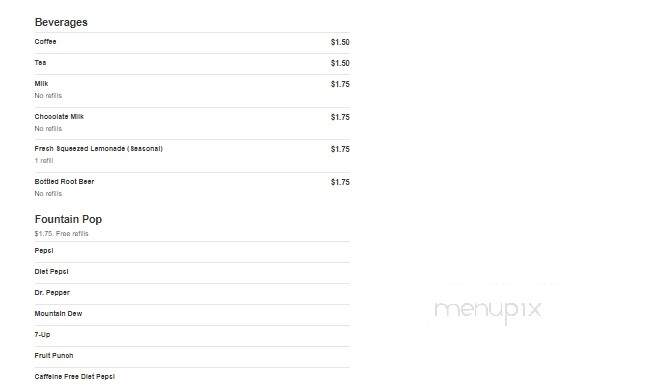Click Fresh Squeezed Lemonade (Seasonal) entry
The width and height of the screenshot is (667, 392).
[99, 149]
